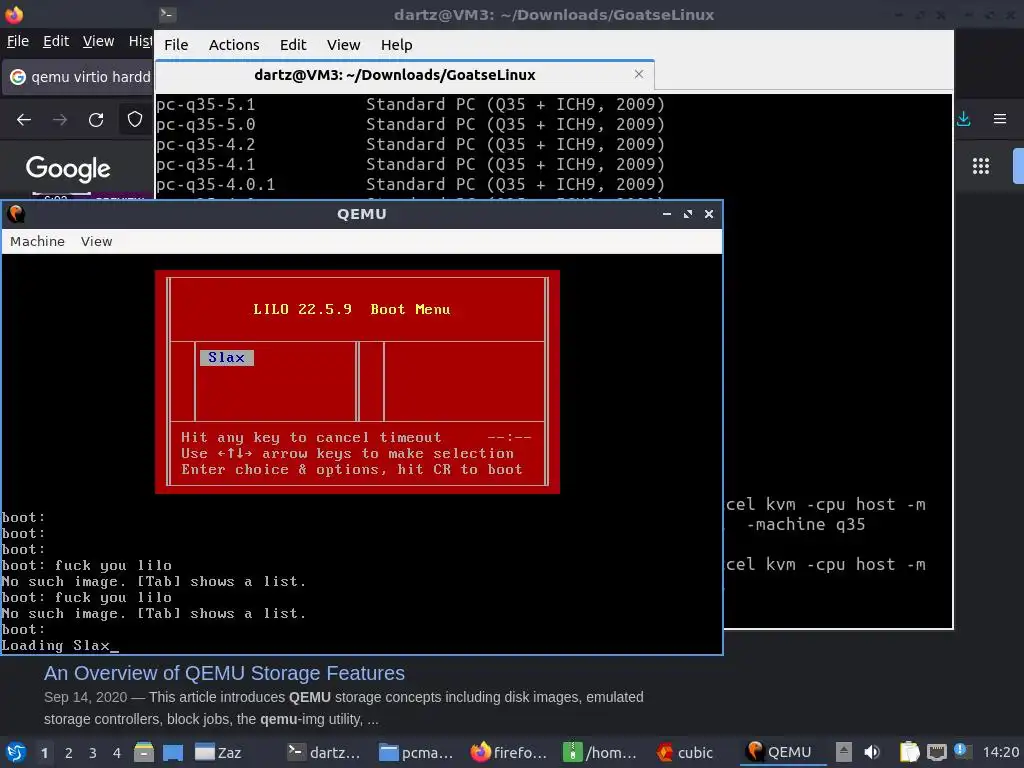Image resolution: width=1024 pixels, height=768 pixels.
Task: Open Firefox File menu
Action: pyautogui.click(x=18, y=41)
